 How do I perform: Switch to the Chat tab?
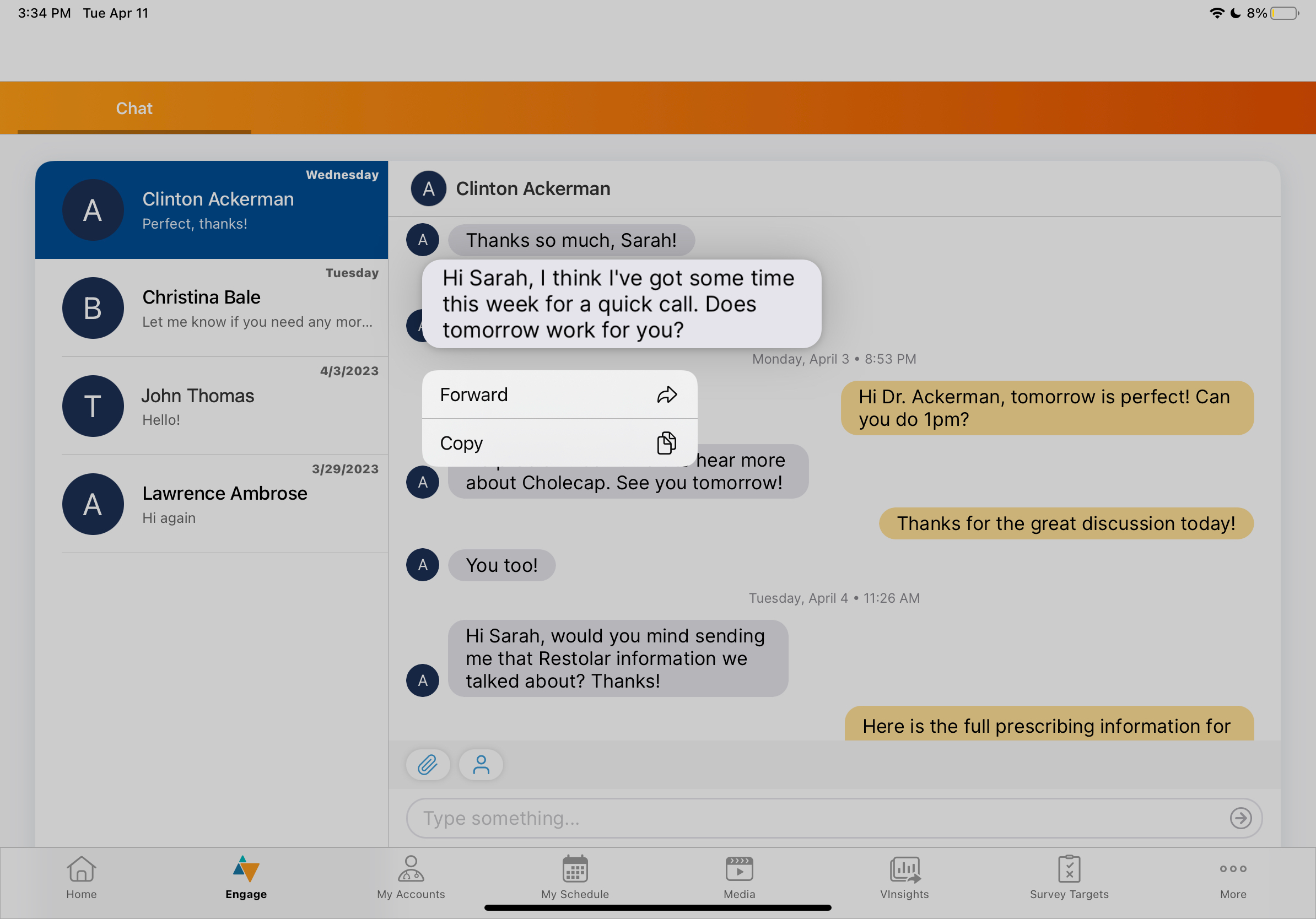click(134, 109)
